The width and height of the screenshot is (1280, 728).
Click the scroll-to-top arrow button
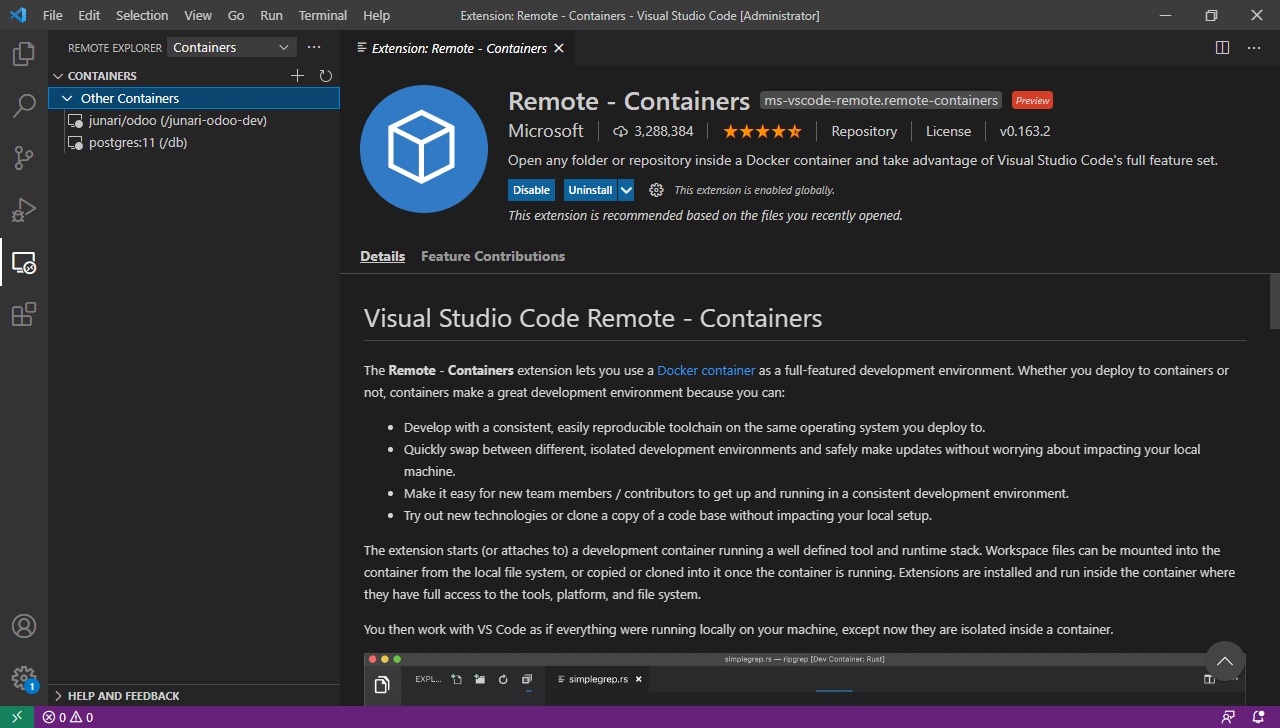(x=1225, y=661)
